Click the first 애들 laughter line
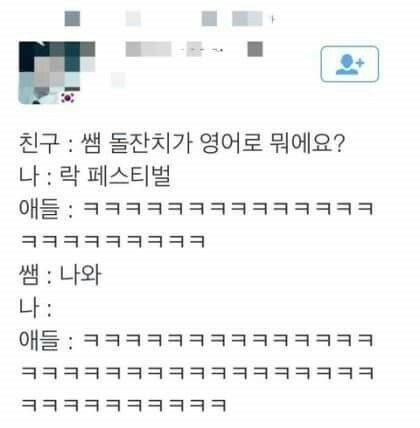The image size is (420, 428). (196, 209)
